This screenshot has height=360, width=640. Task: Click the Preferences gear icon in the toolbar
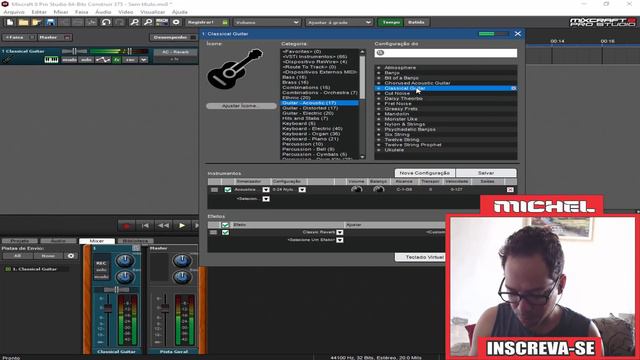tap(176, 22)
